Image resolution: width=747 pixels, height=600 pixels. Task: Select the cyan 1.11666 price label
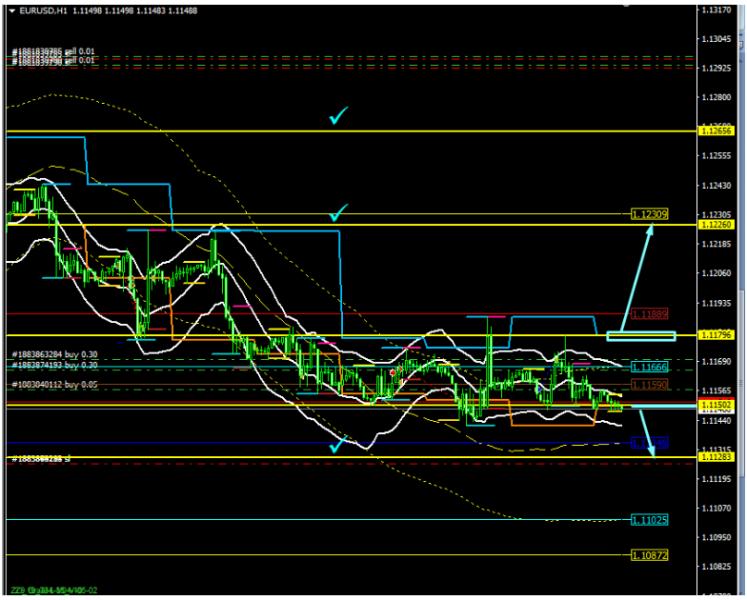click(x=649, y=367)
